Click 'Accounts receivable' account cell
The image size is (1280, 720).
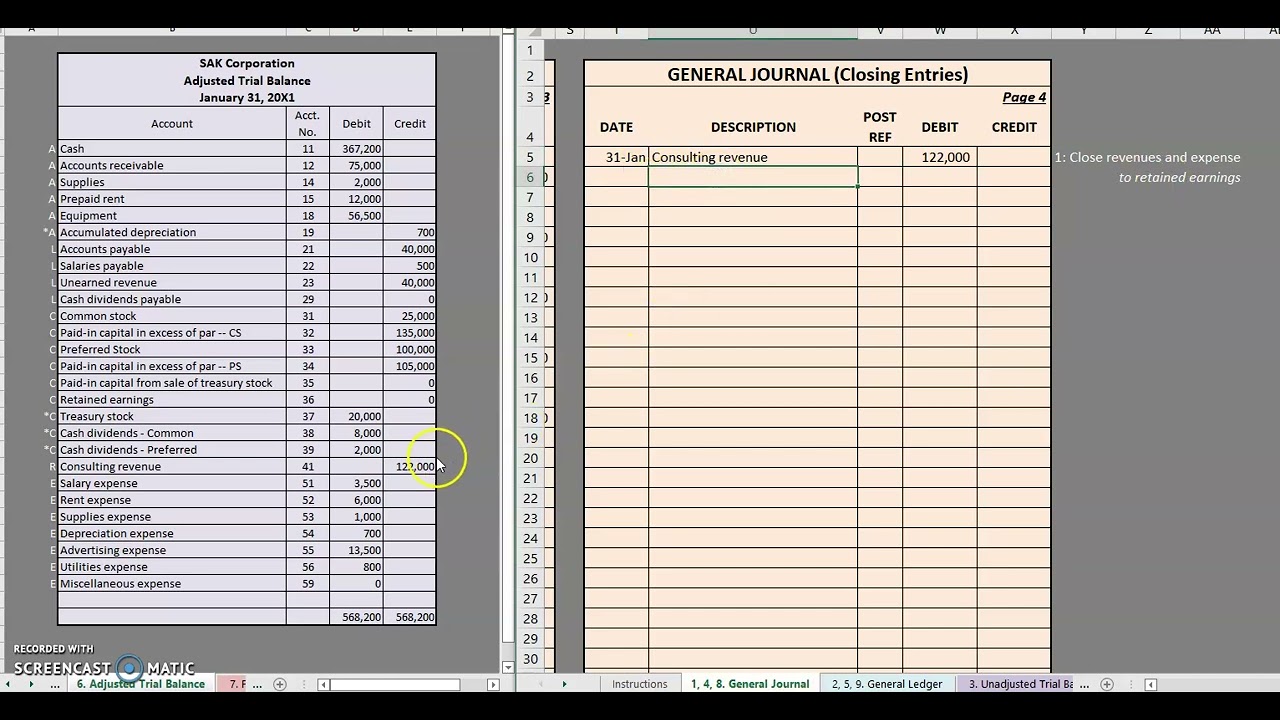tap(172, 165)
